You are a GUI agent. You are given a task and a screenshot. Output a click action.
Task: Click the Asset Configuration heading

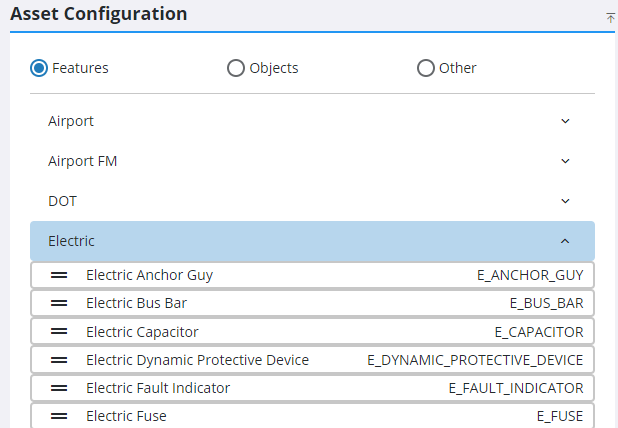(x=98, y=14)
